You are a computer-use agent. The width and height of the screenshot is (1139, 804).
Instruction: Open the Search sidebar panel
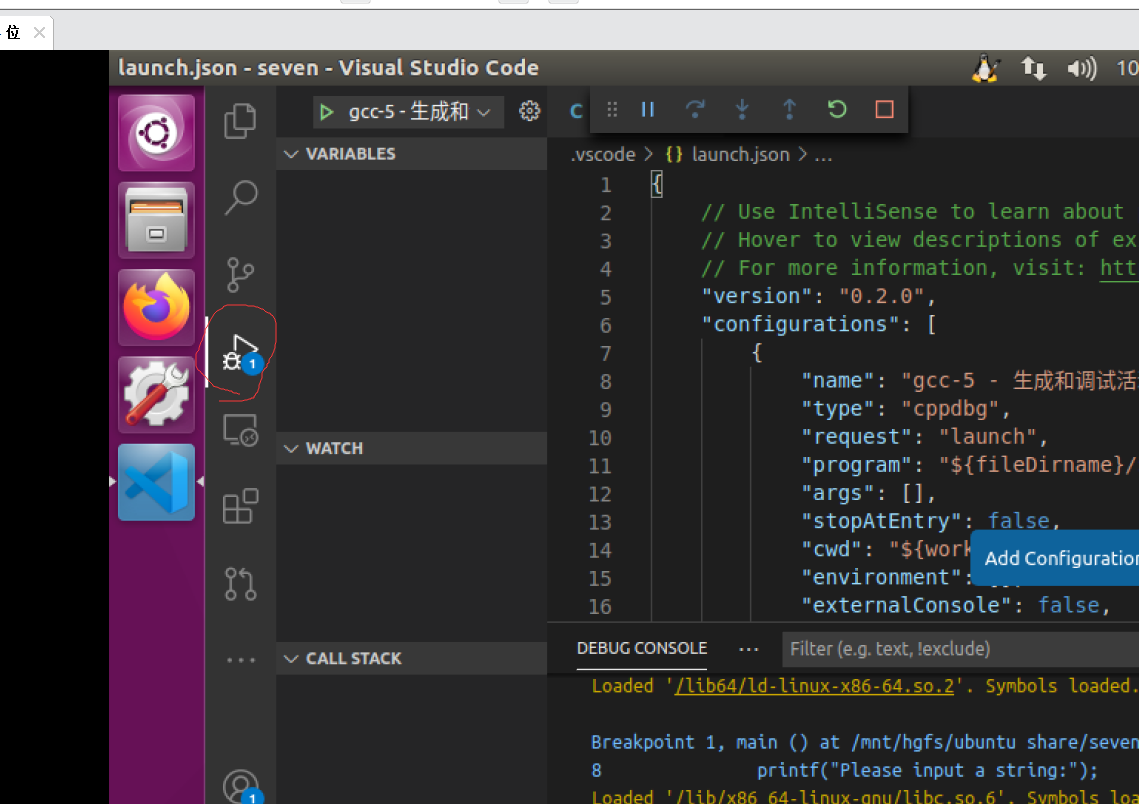(x=240, y=199)
